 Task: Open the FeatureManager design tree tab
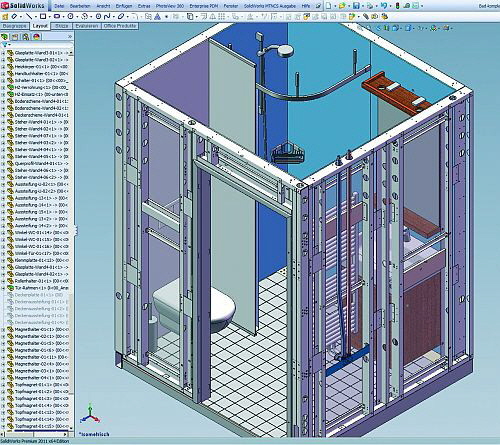pos(4,37)
